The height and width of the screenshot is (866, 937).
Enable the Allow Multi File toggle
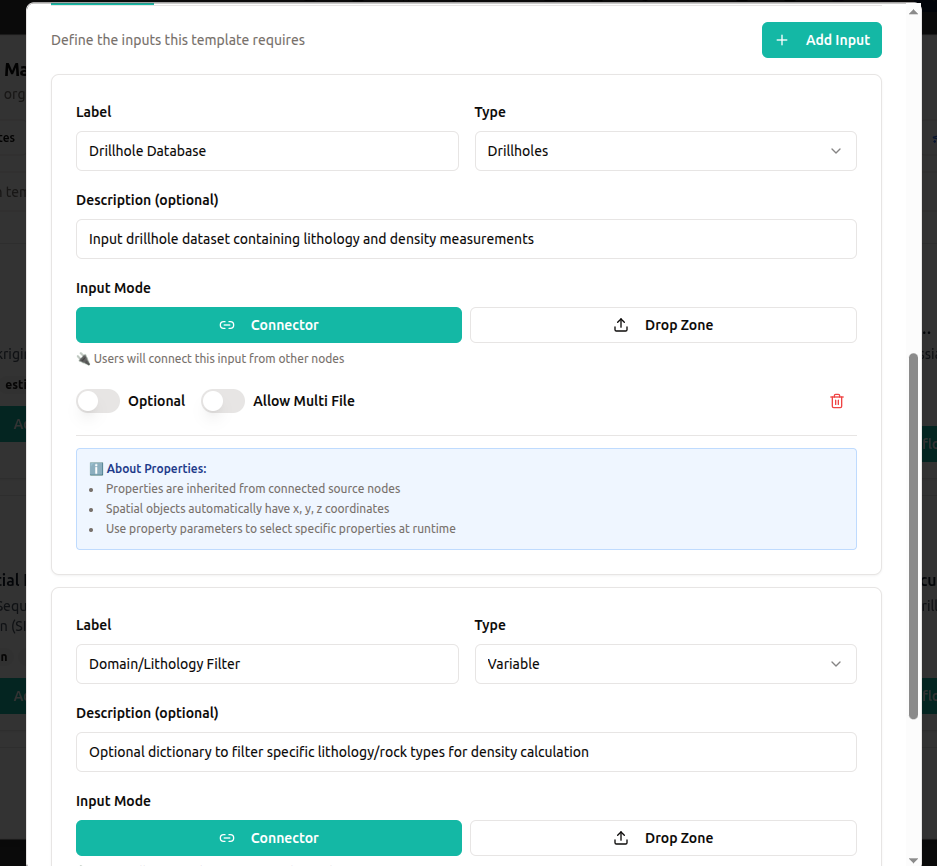(222, 400)
